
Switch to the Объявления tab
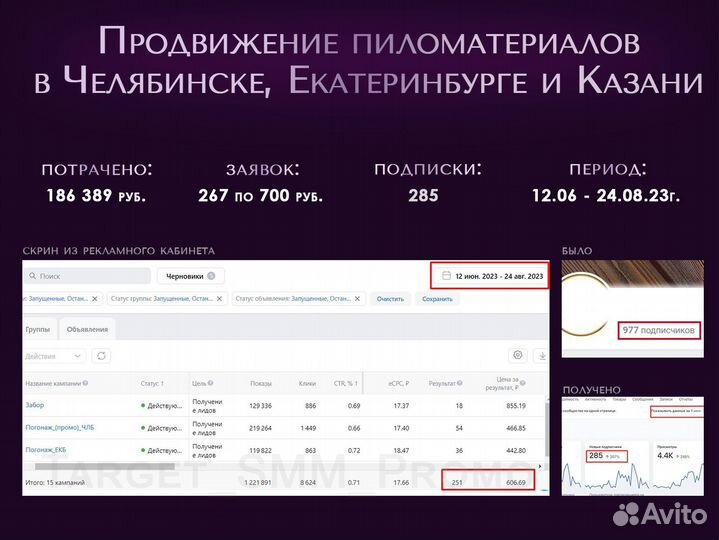pyautogui.click(x=87, y=329)
